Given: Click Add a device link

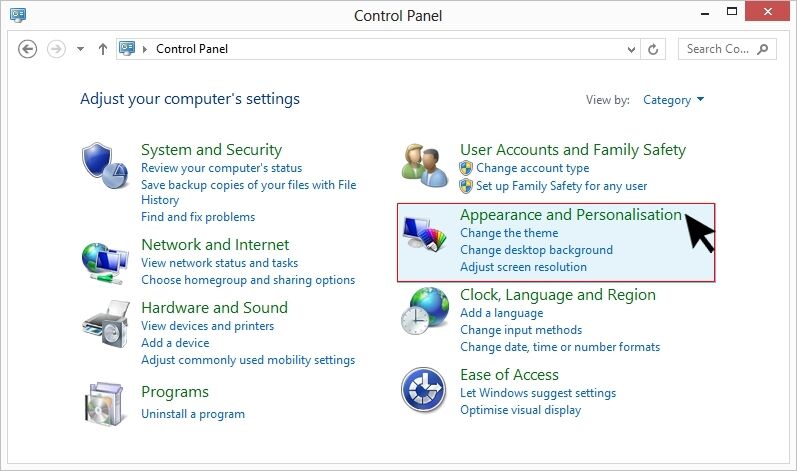Looking at the screenshot, I should point(175,343).
